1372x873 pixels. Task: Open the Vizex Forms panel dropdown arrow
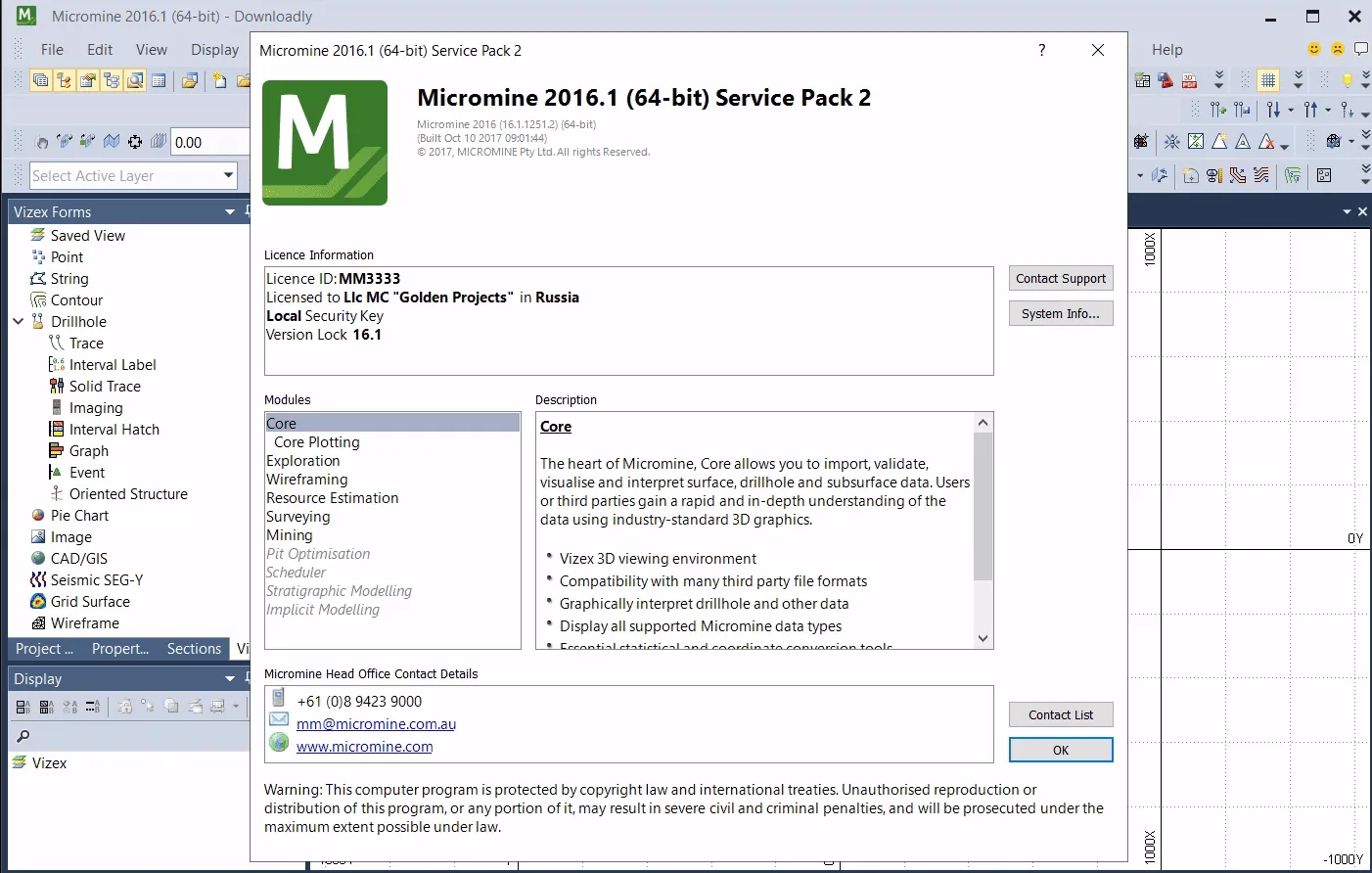click(x=230, y=211)
